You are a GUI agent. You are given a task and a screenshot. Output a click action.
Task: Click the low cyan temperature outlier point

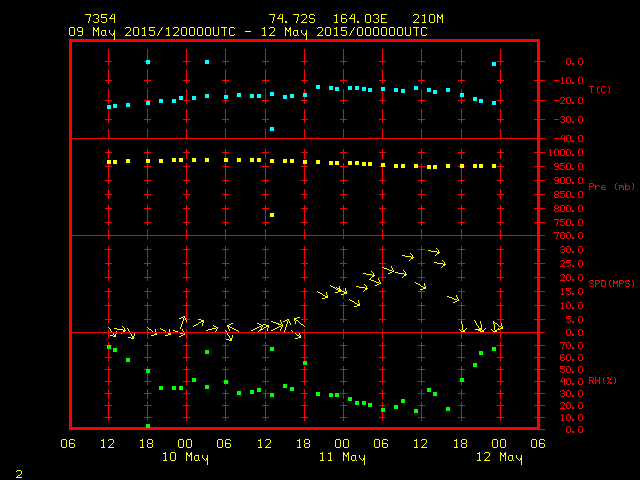coord(271,129)
